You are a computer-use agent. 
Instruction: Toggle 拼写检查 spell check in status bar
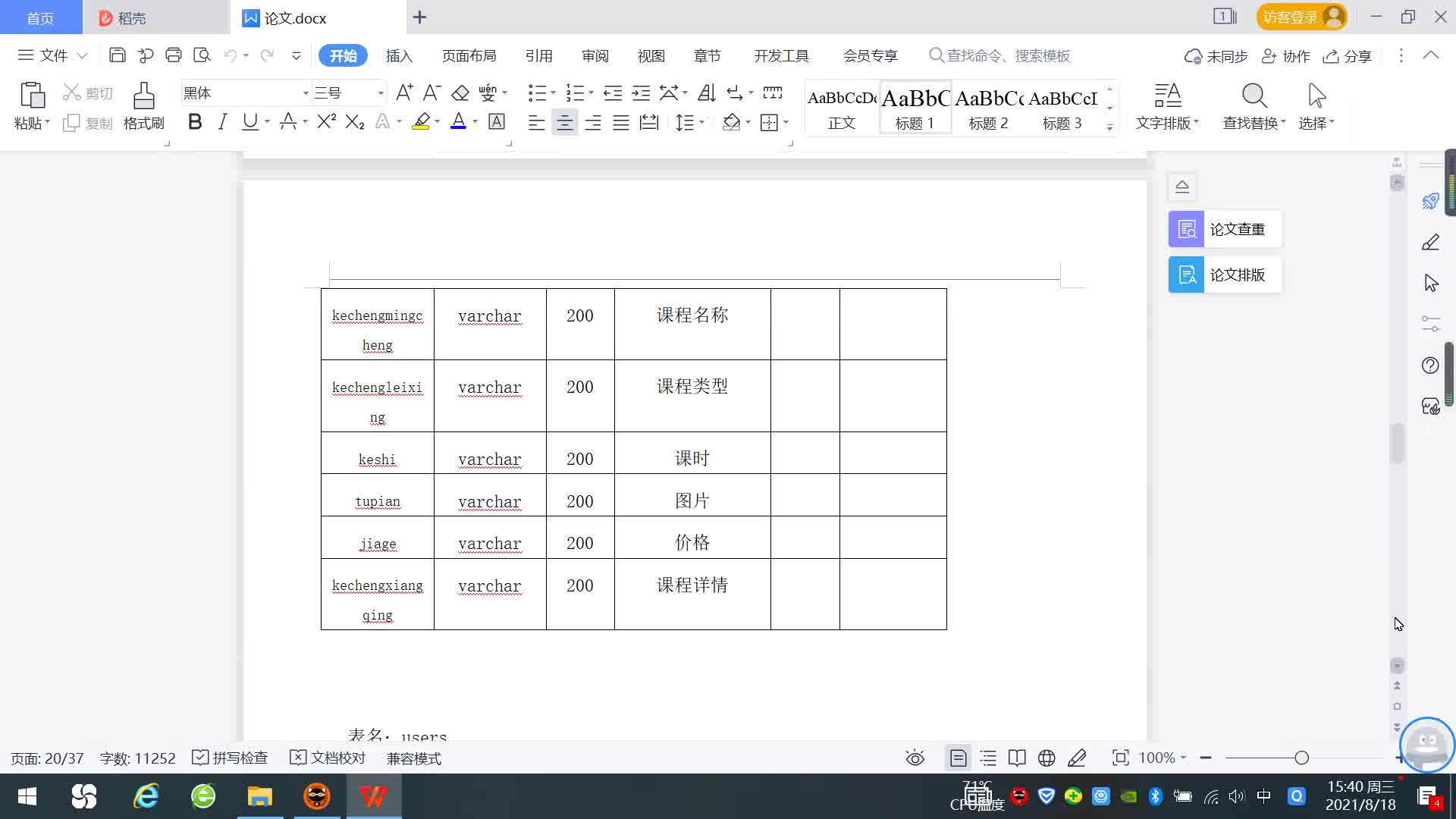click(231, 758)
